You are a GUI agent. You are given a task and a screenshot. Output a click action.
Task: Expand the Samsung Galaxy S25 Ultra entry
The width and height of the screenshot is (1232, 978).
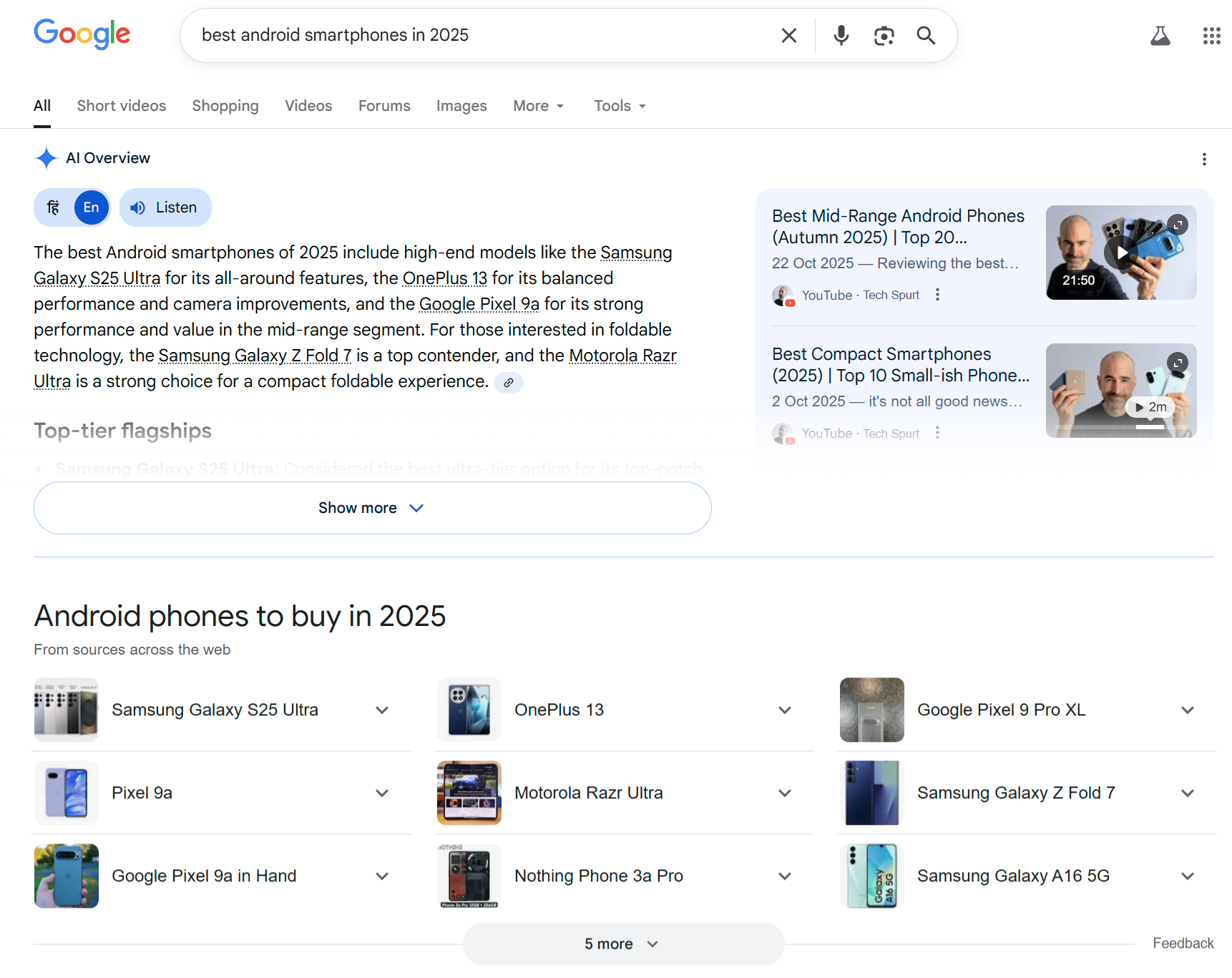tap(382, 710)
